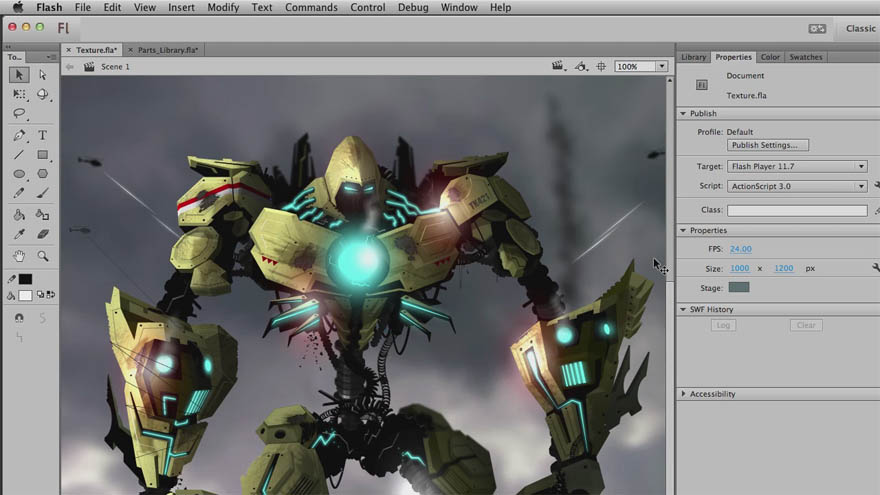Click the width value 1000
Image resolution: width=880 pixels, height=495 pixels.
(739, 268)
